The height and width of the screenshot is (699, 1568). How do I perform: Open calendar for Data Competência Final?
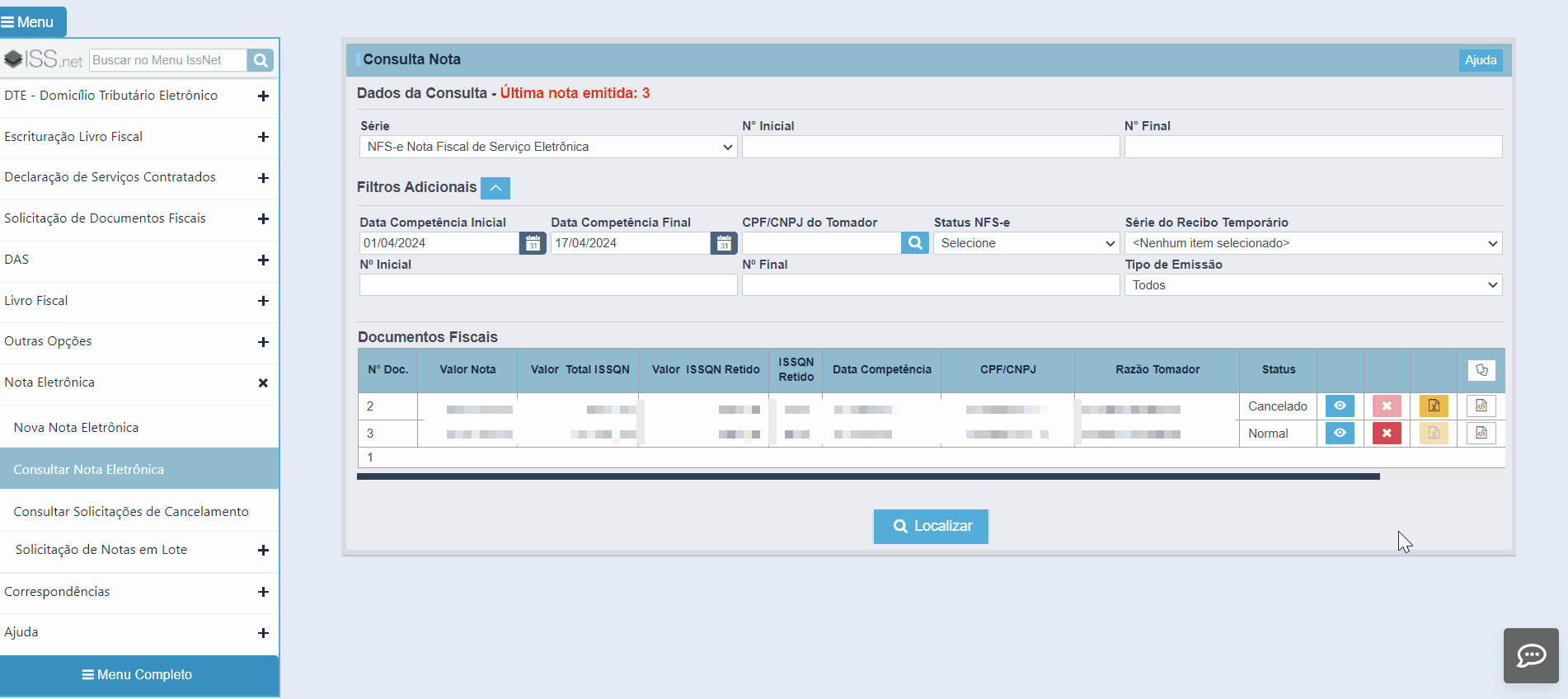coord(724,243)
